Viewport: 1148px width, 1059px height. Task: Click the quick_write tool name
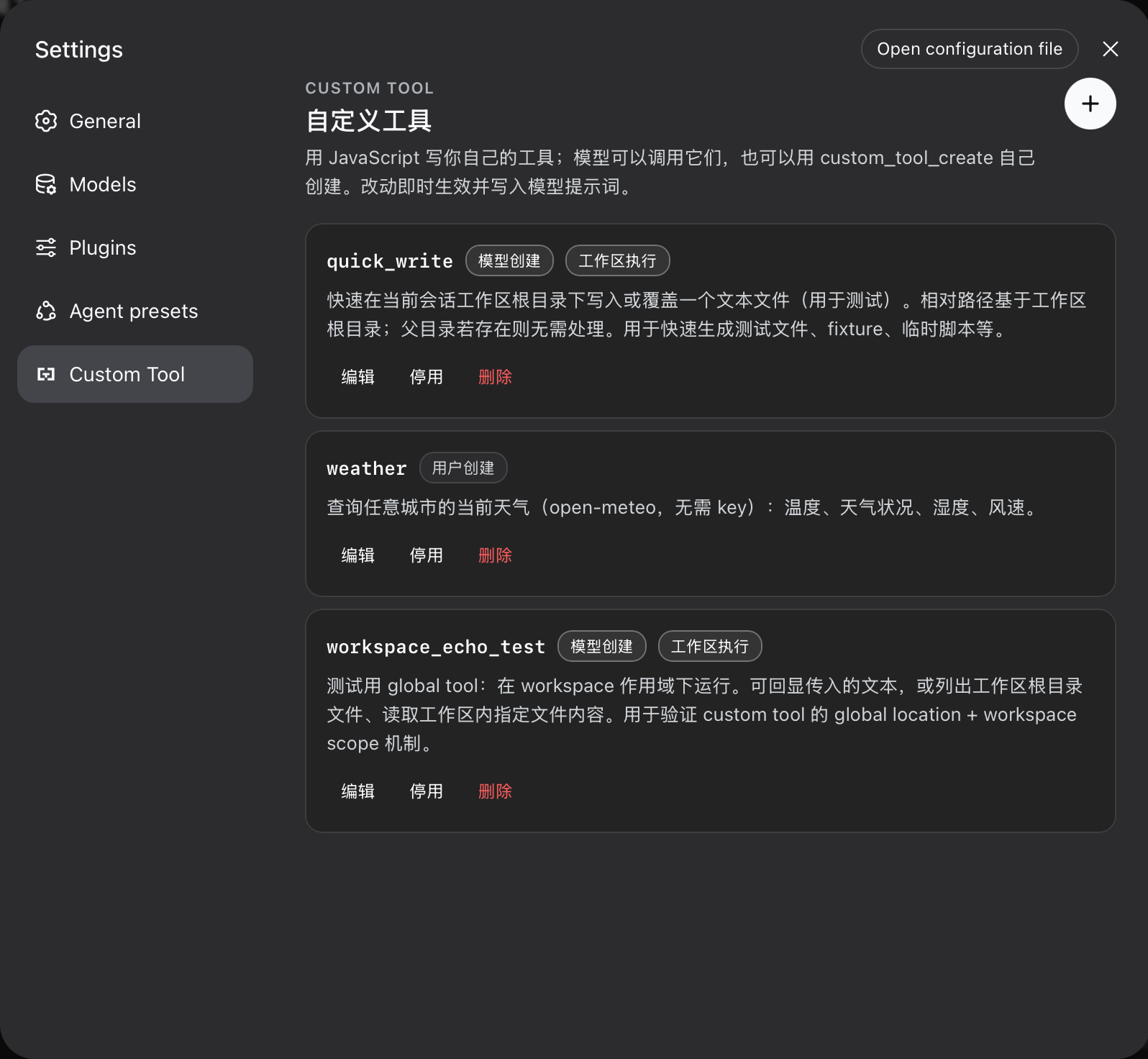390,261
